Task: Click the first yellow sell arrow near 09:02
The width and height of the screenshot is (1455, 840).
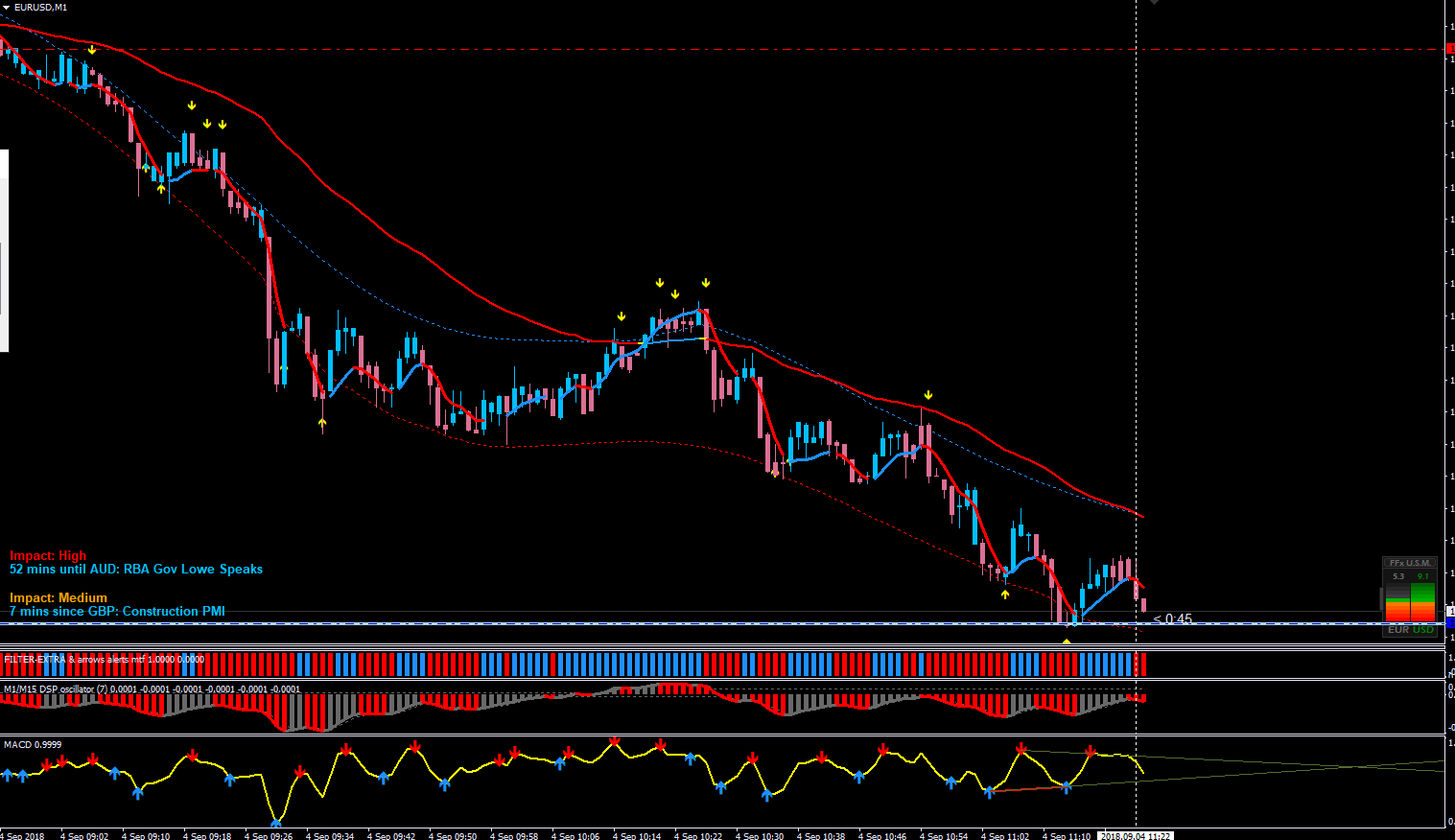Action: click(92, 49)
